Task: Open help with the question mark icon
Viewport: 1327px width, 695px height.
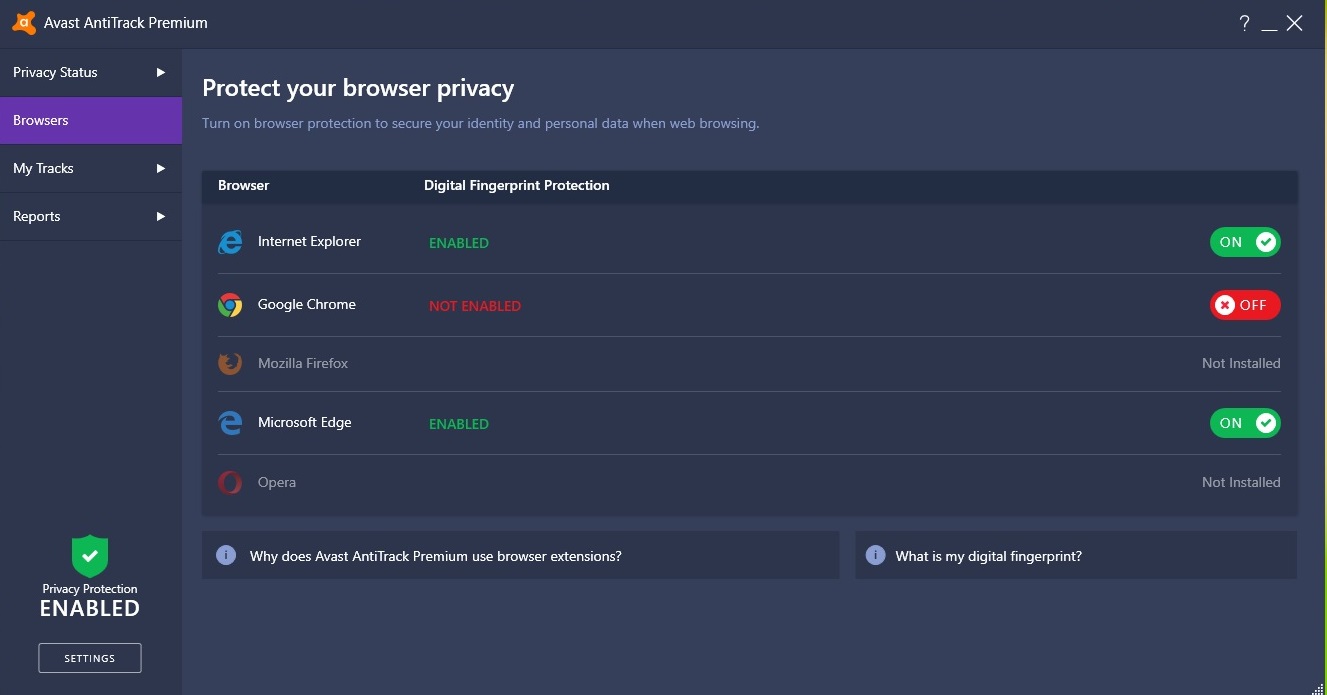Action: click(1244, 23)
